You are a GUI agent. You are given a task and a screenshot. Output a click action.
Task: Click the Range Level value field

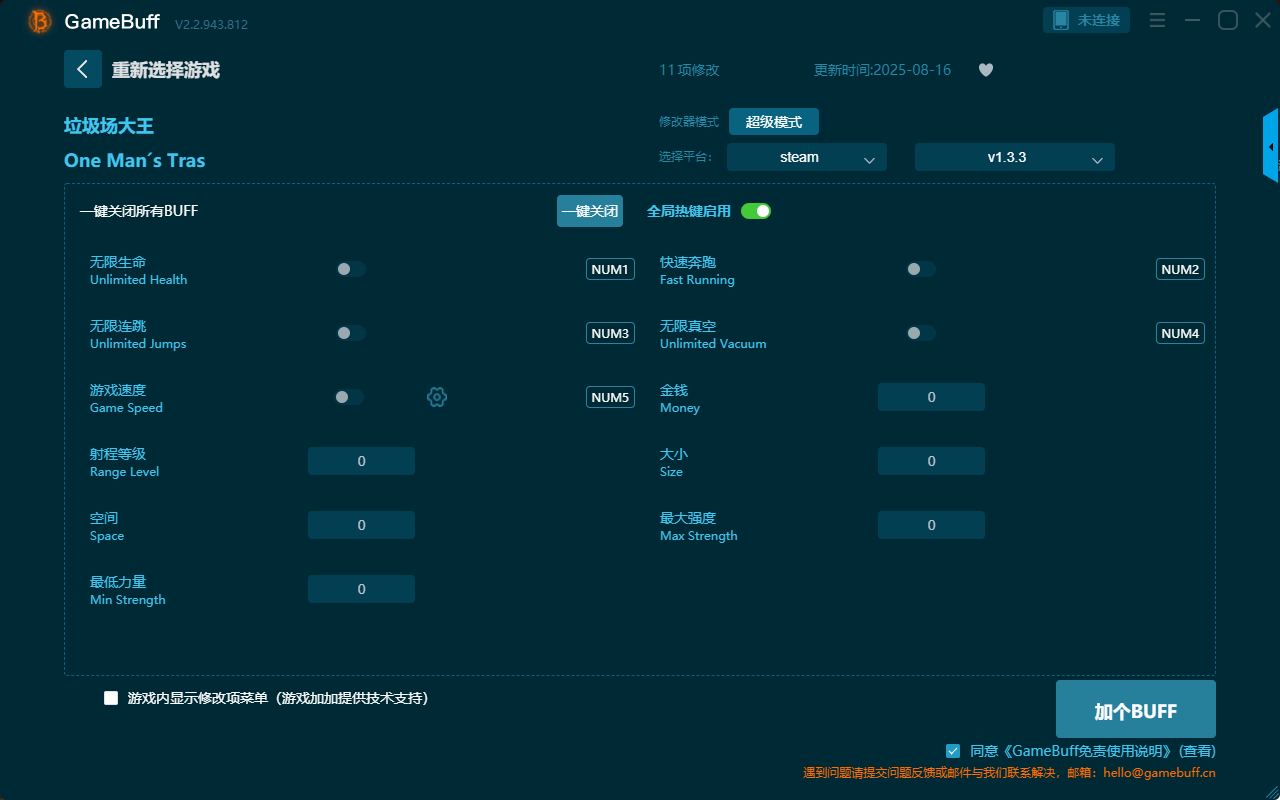361,461
